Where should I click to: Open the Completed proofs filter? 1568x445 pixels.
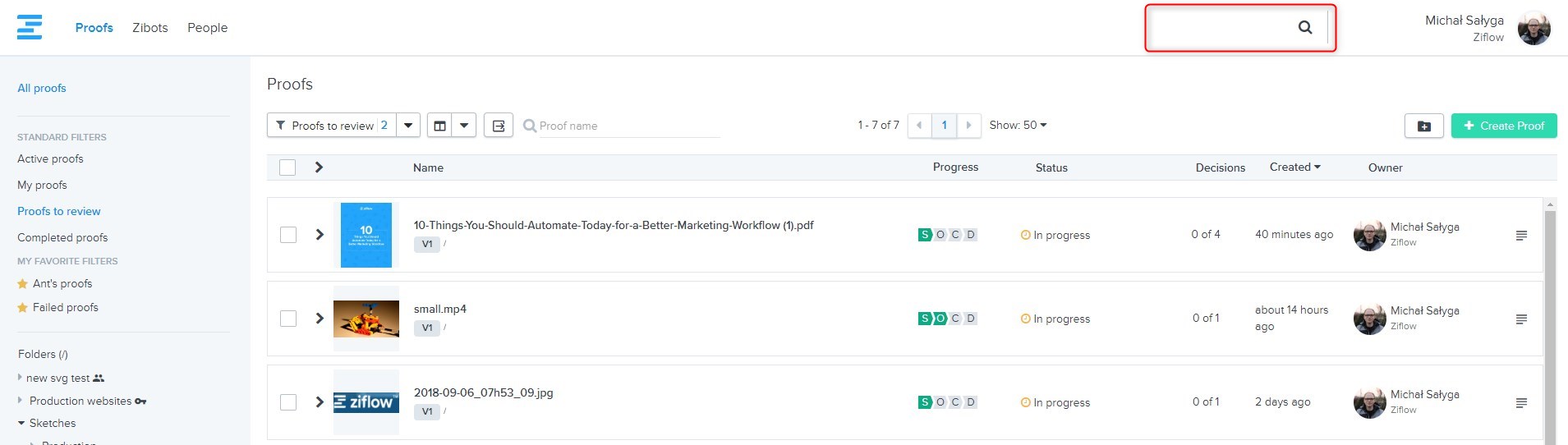(x=62, y=237)
